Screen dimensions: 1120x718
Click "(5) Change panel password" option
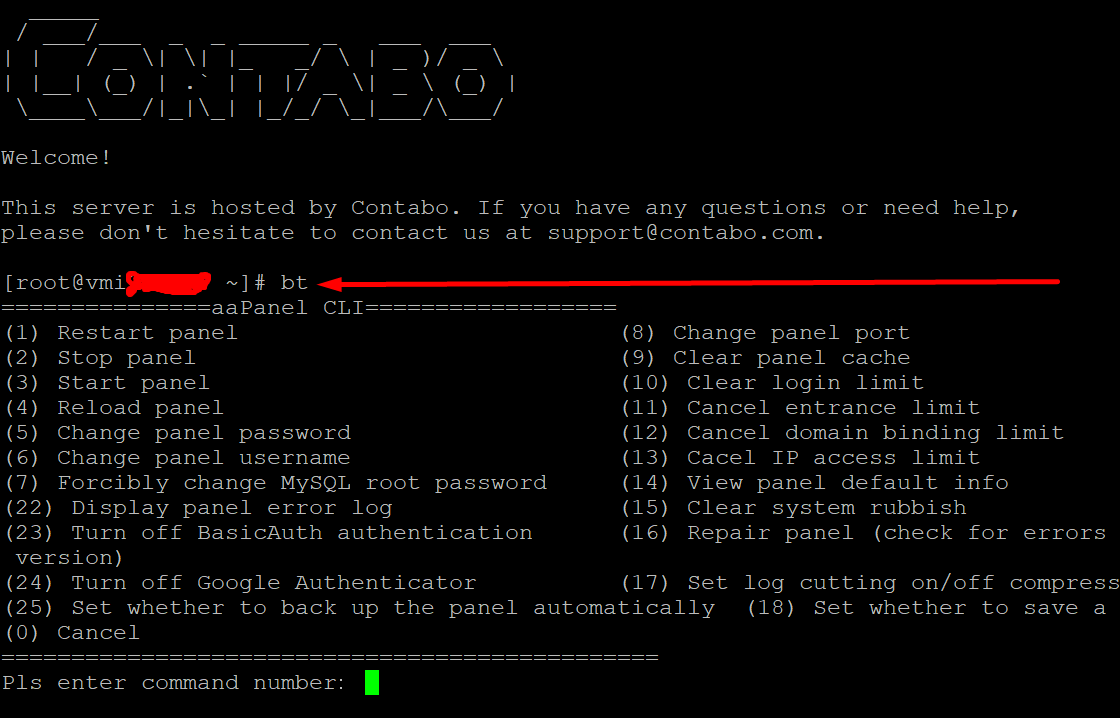click(x=177, y=433)
